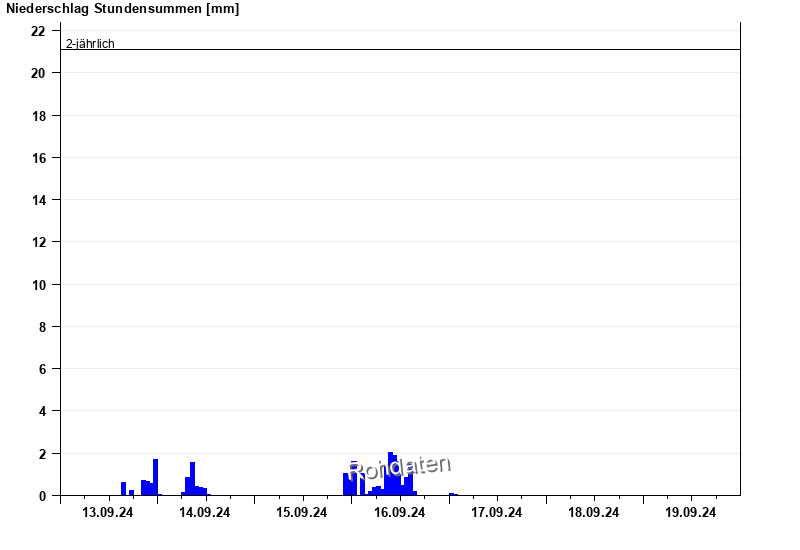Select the tiny isolated bar before 17.09.24
The width and height of the screenshot is (800, 550).
[452, 494]
